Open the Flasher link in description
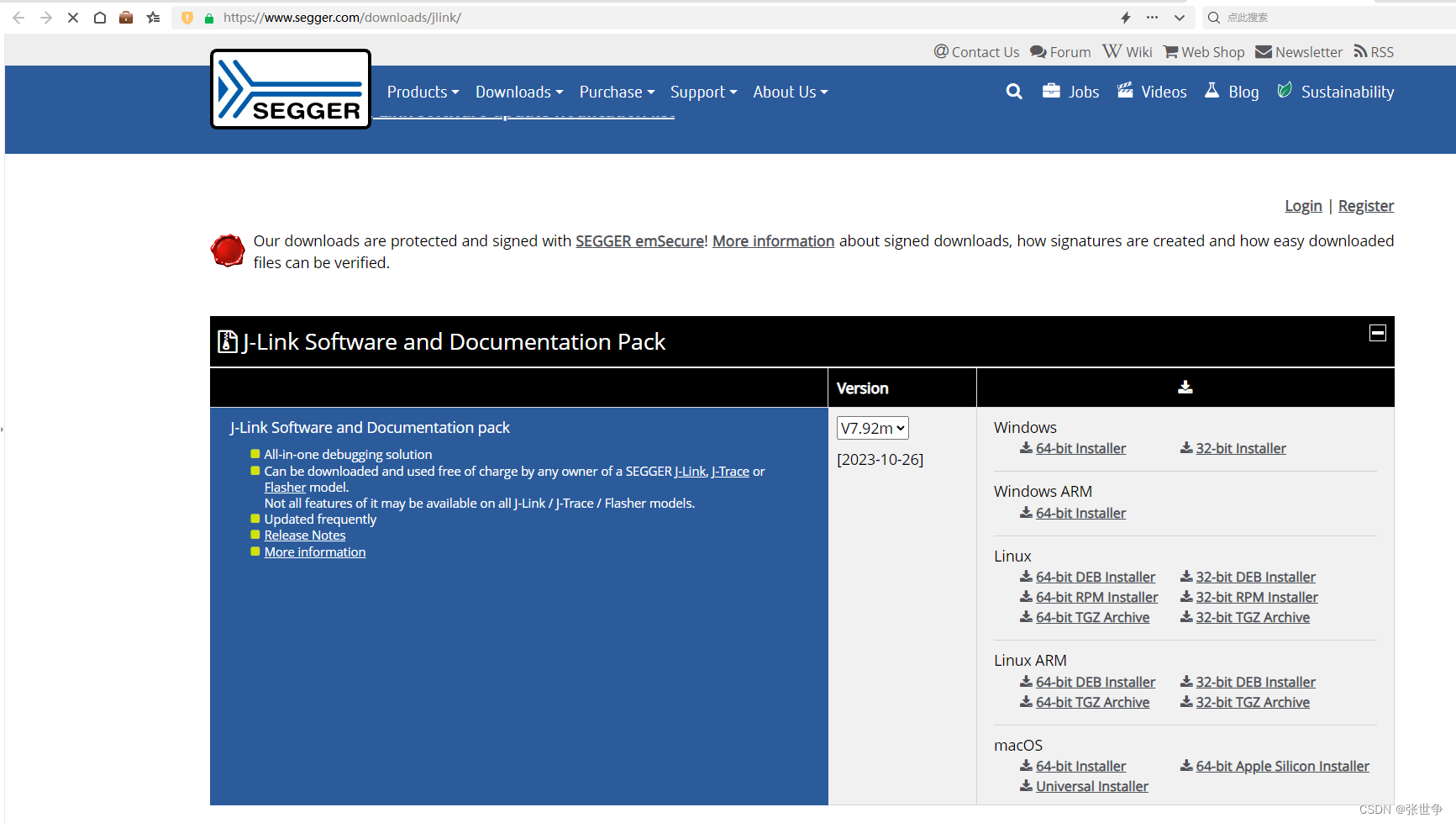The image size is (1456, 823). [x=285, y=488]
